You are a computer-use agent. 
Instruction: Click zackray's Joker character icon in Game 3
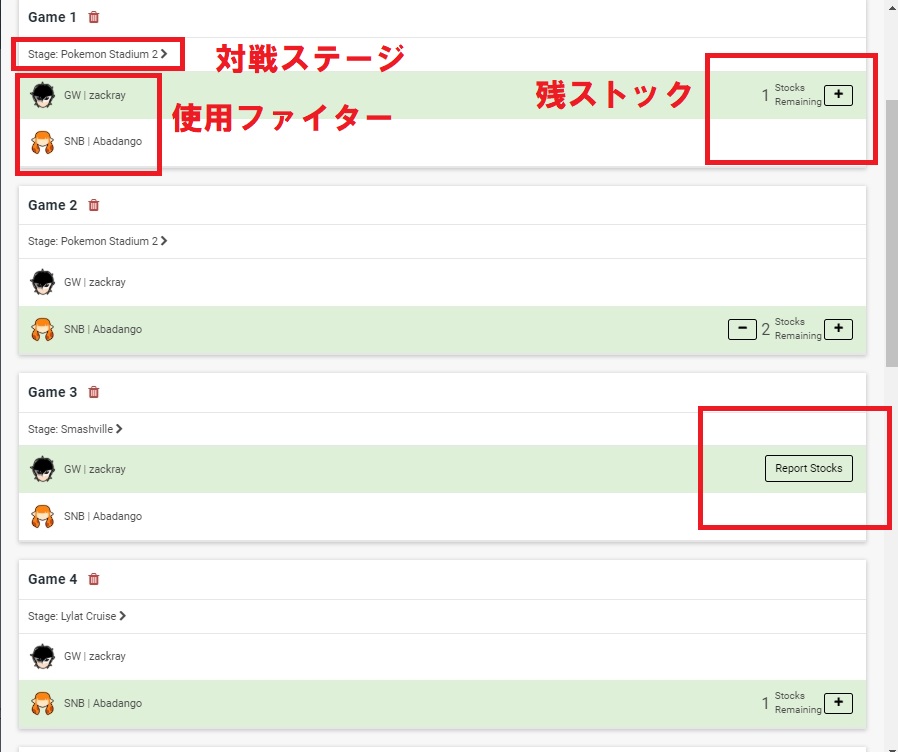click(x=42, y=469)
